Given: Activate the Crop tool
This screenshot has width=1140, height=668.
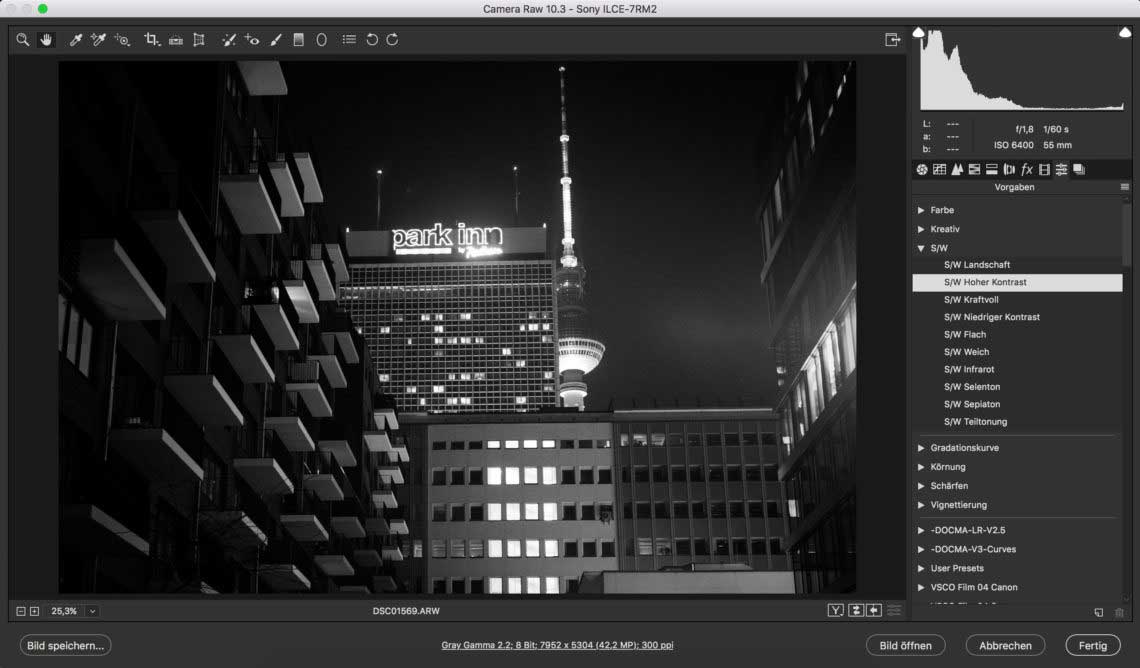Looking at the screenshot, I should [x=152, y=40].
